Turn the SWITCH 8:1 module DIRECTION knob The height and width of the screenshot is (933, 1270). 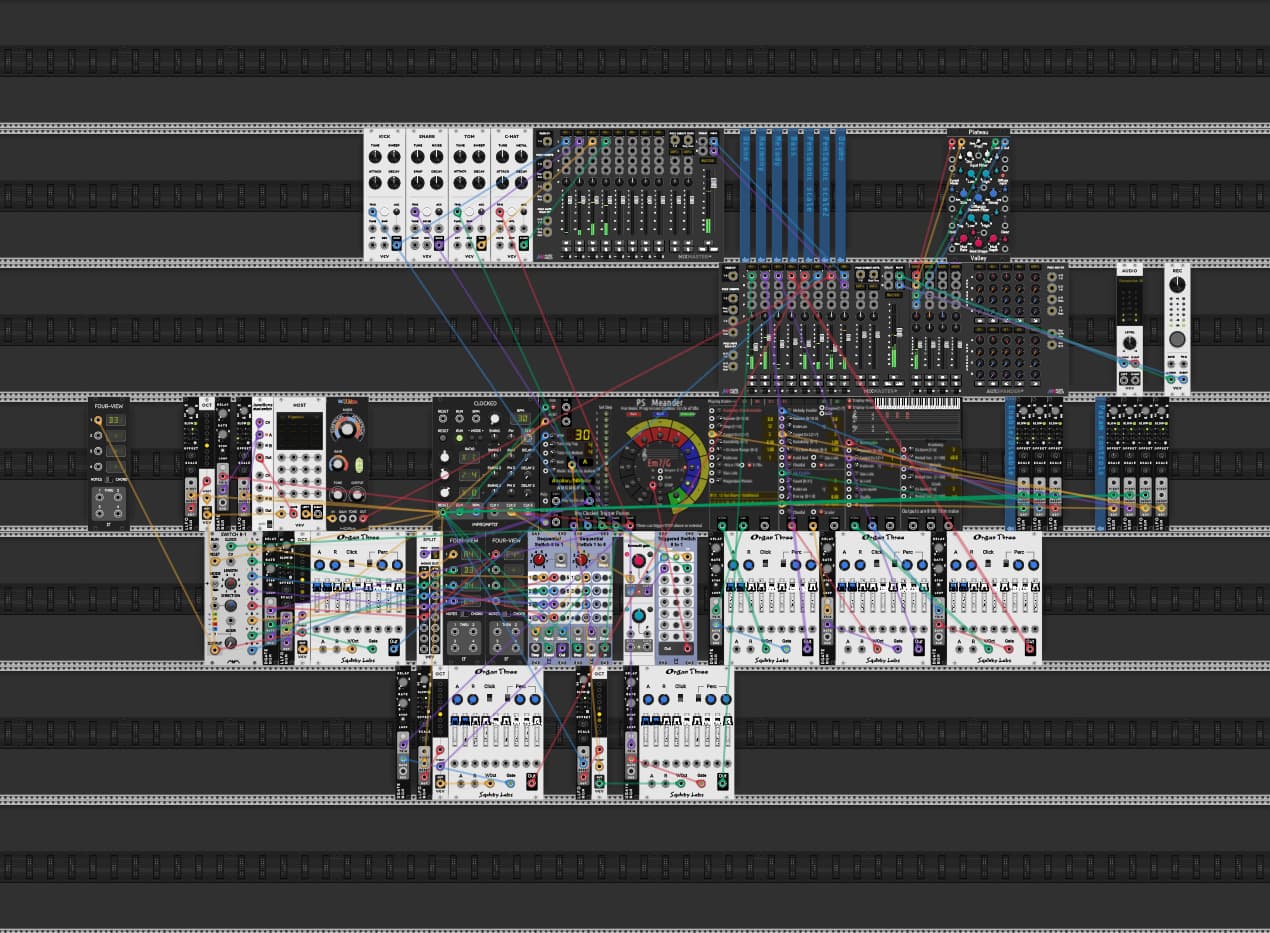[x=230, y=606]
